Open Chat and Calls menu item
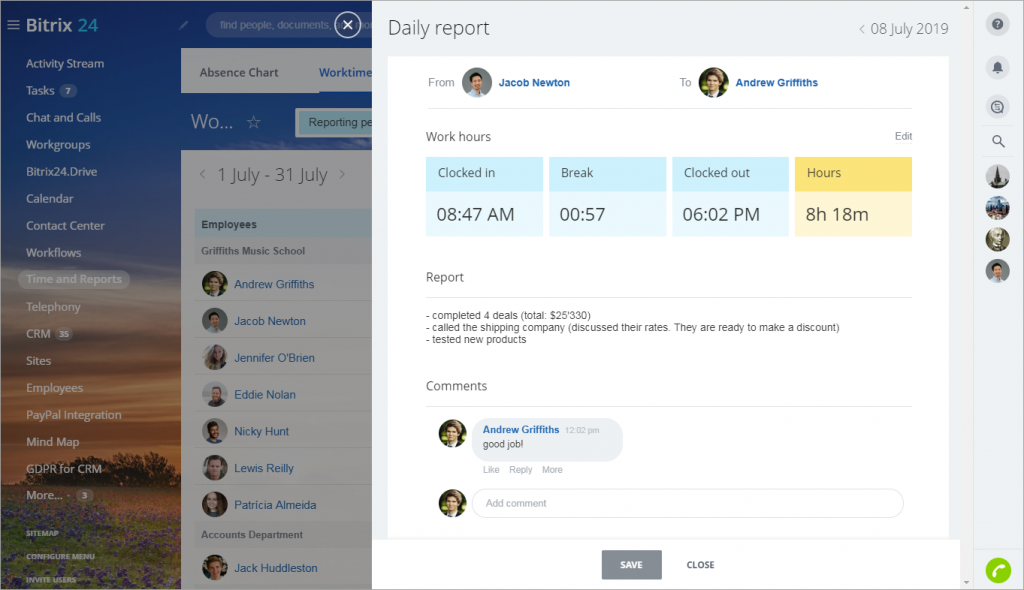The height and width of the screenshot is (590, 1024). [63, 118]
